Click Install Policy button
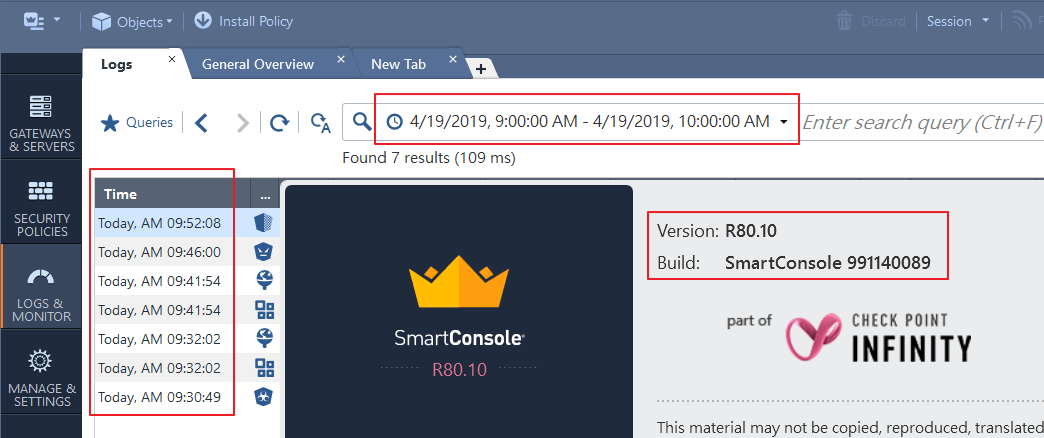The image size is (1044, 438). (243, 21)
